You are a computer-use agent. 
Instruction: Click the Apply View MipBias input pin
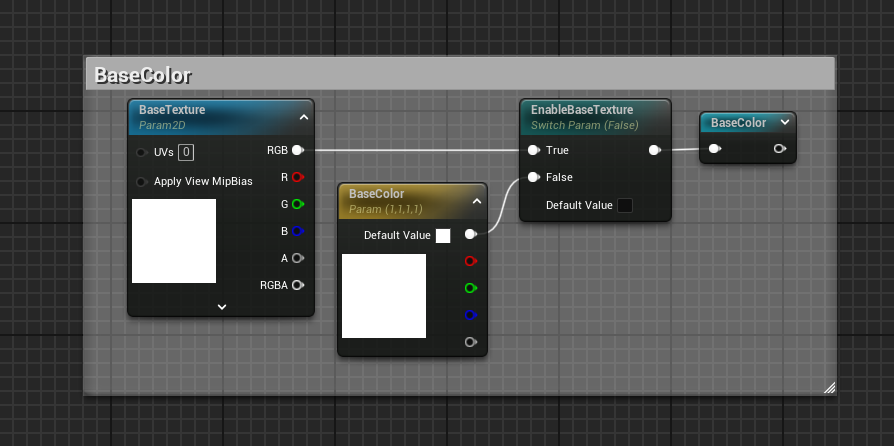pyautogui.click(x=141, y=182)
